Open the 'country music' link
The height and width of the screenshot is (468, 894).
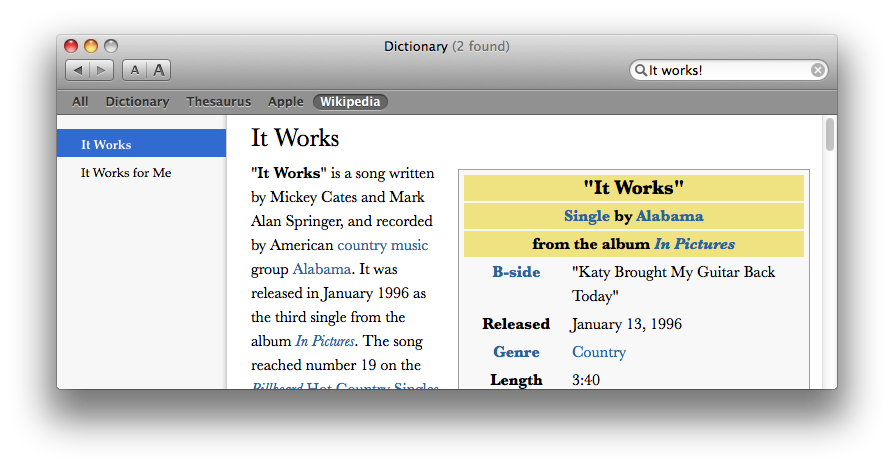tap(383, 245)
